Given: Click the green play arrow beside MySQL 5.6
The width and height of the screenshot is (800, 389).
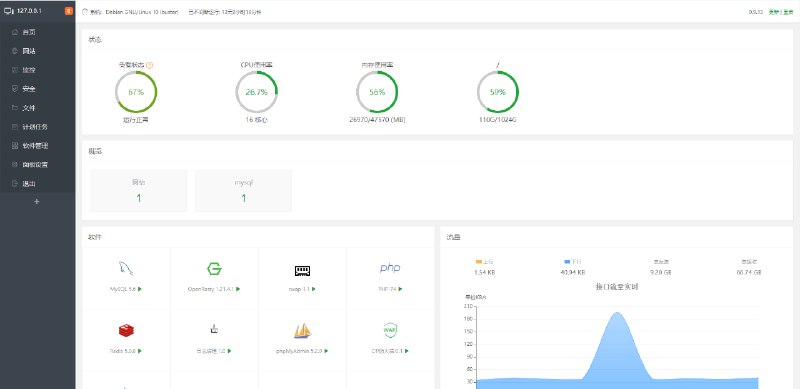Looking at the screenshot, I should 140,289.
